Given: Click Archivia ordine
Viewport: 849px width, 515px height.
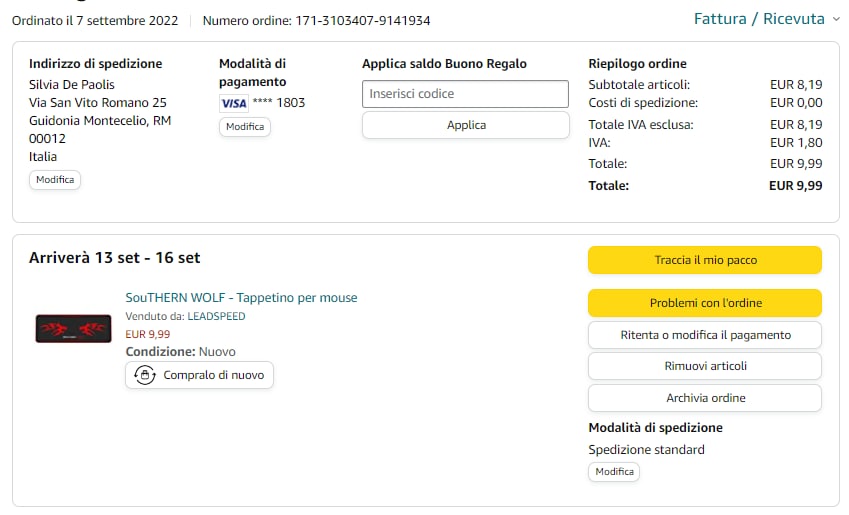Looking at the screenshot, I should click(704, 398).
